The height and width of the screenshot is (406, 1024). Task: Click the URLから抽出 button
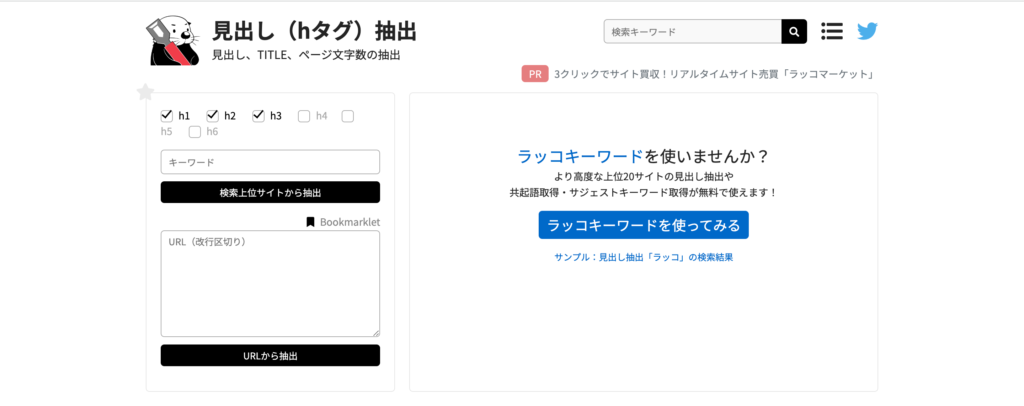270,356
